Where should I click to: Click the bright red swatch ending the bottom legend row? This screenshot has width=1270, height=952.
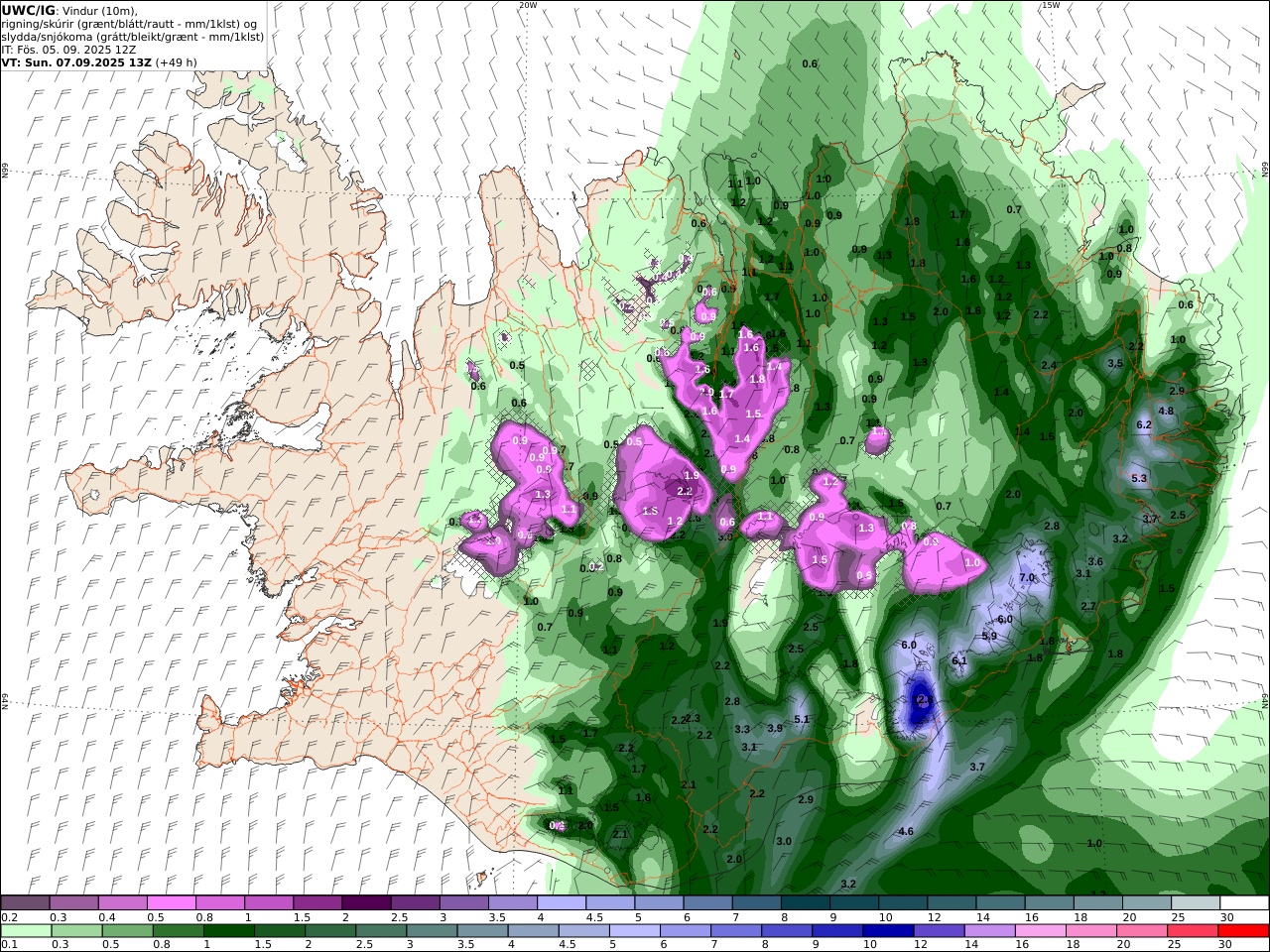pyautogui.click(x=1244, y=931)
